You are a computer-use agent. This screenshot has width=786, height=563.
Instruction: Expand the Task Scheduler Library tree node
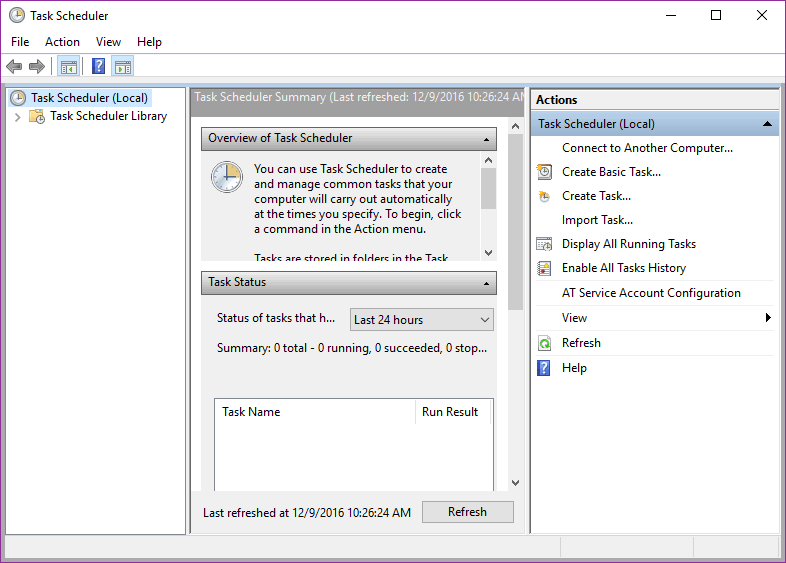click(x=18, y=117)
